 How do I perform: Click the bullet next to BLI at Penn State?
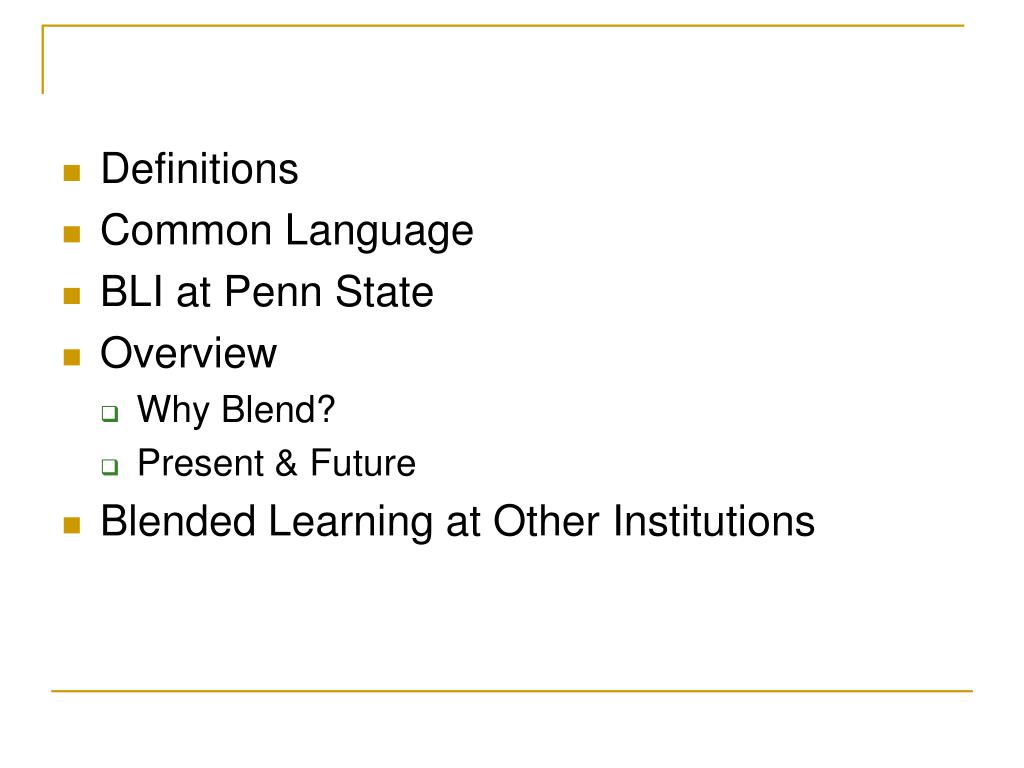(x=72, y=295)
